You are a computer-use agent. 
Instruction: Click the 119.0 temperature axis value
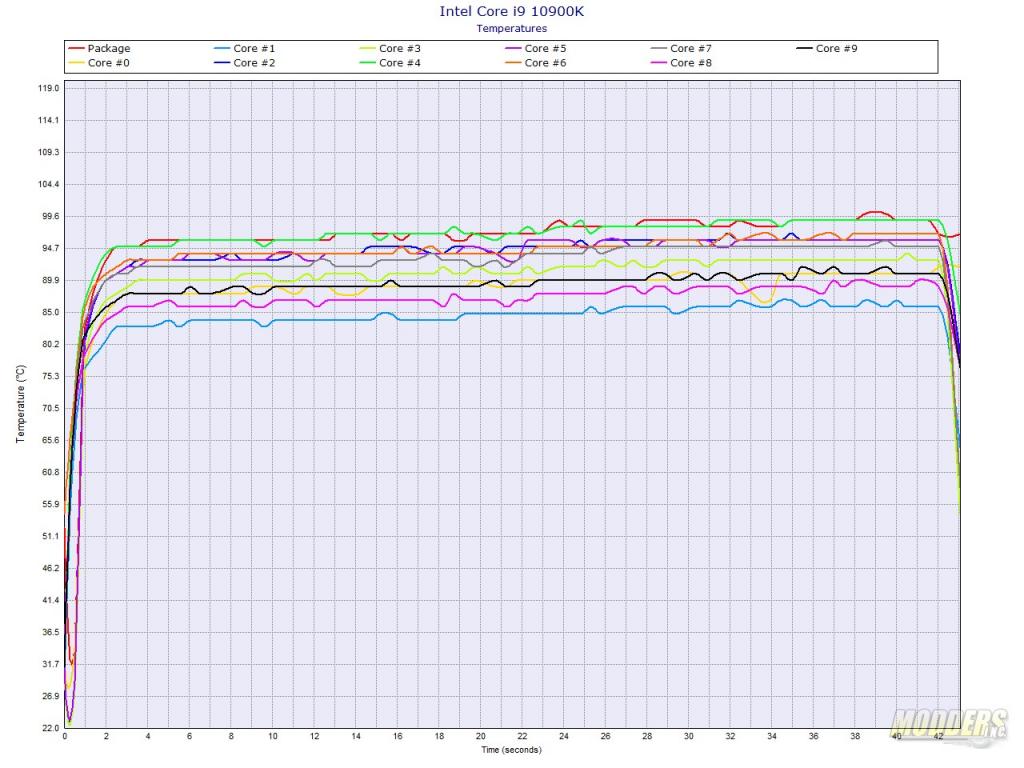point(48,88)
